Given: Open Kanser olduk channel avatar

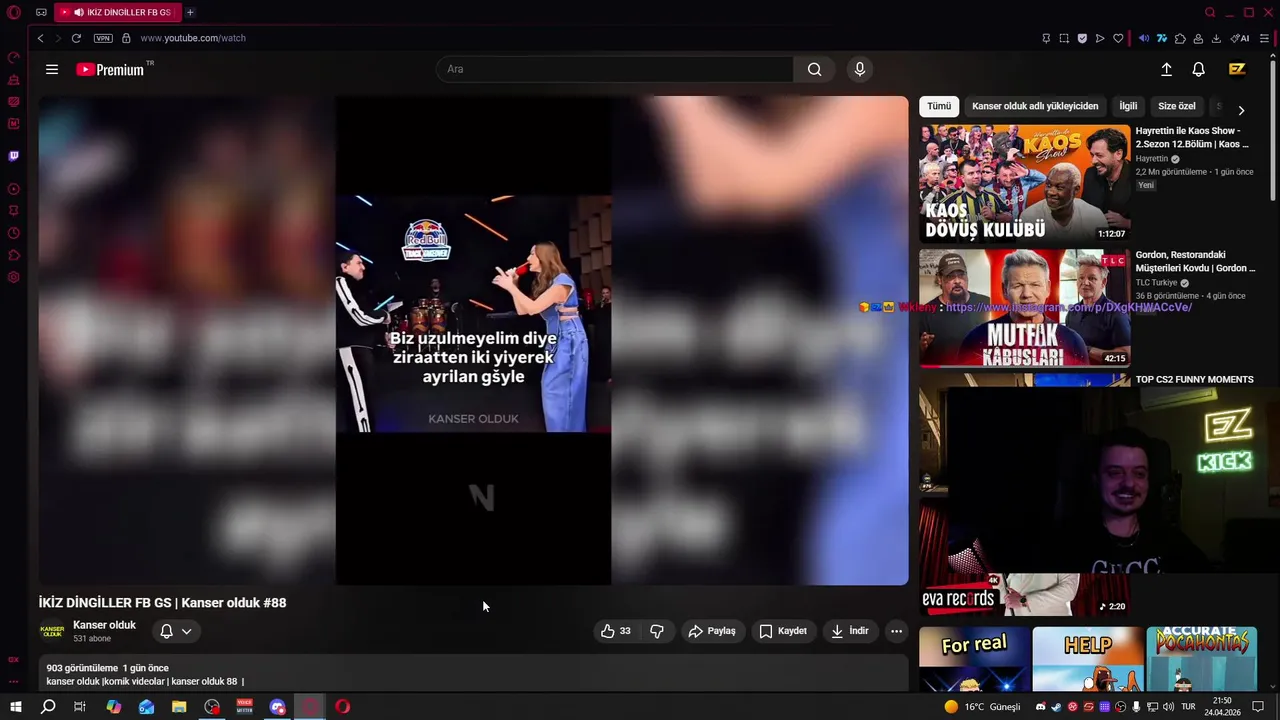Looking at the screenshot, I should point(52,631).
